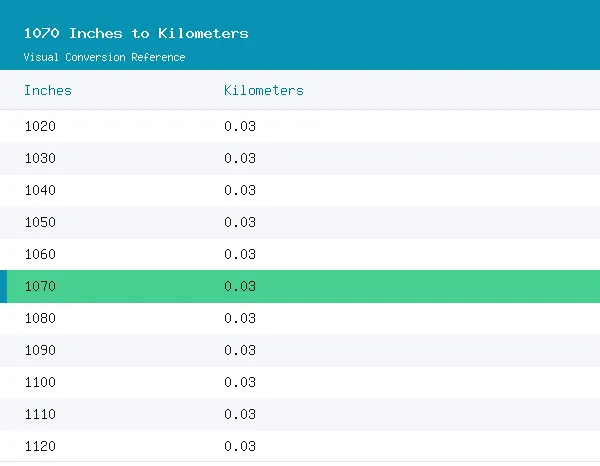Select the 0.03 value in the 1030 row

pyautogui.click(x=240, y=158)
